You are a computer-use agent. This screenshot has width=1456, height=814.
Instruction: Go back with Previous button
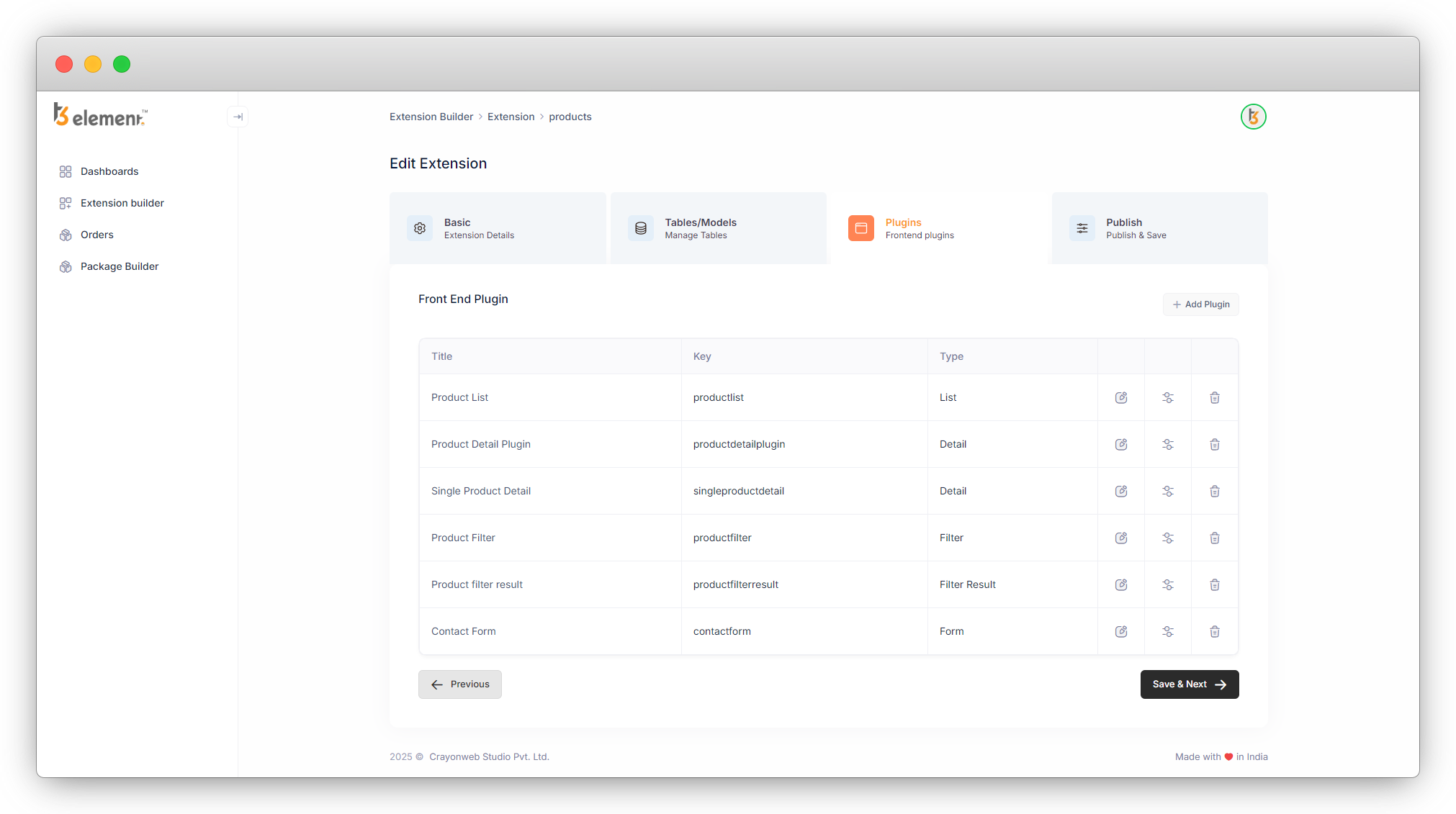[x=460, y=684]
